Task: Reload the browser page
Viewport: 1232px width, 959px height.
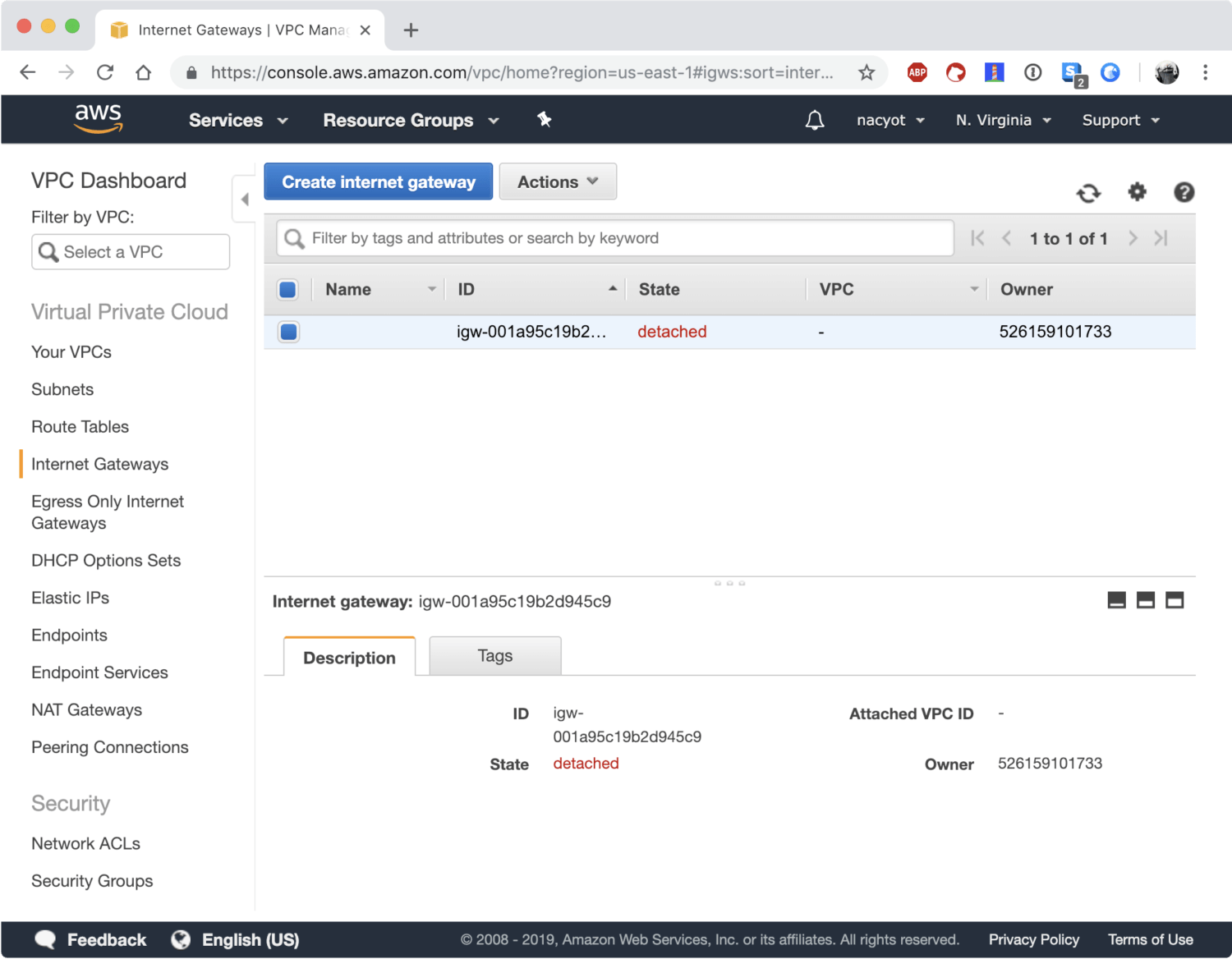Action: (105, 72)
